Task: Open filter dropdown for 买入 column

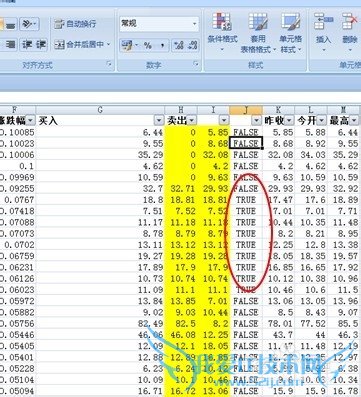Action: coord(159,120)
